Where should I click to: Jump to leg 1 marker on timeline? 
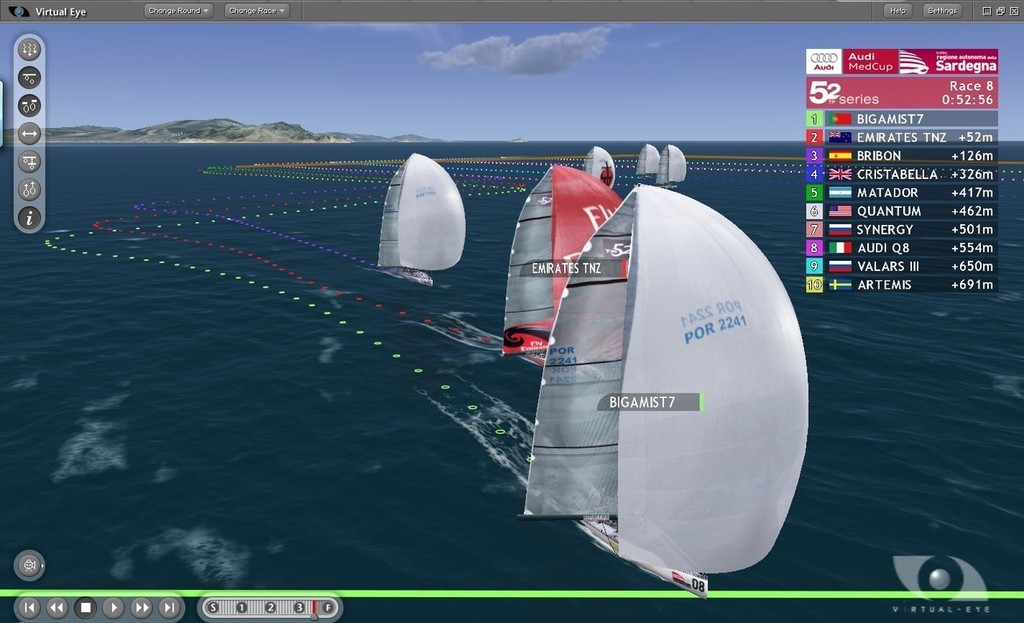(241, 608)
